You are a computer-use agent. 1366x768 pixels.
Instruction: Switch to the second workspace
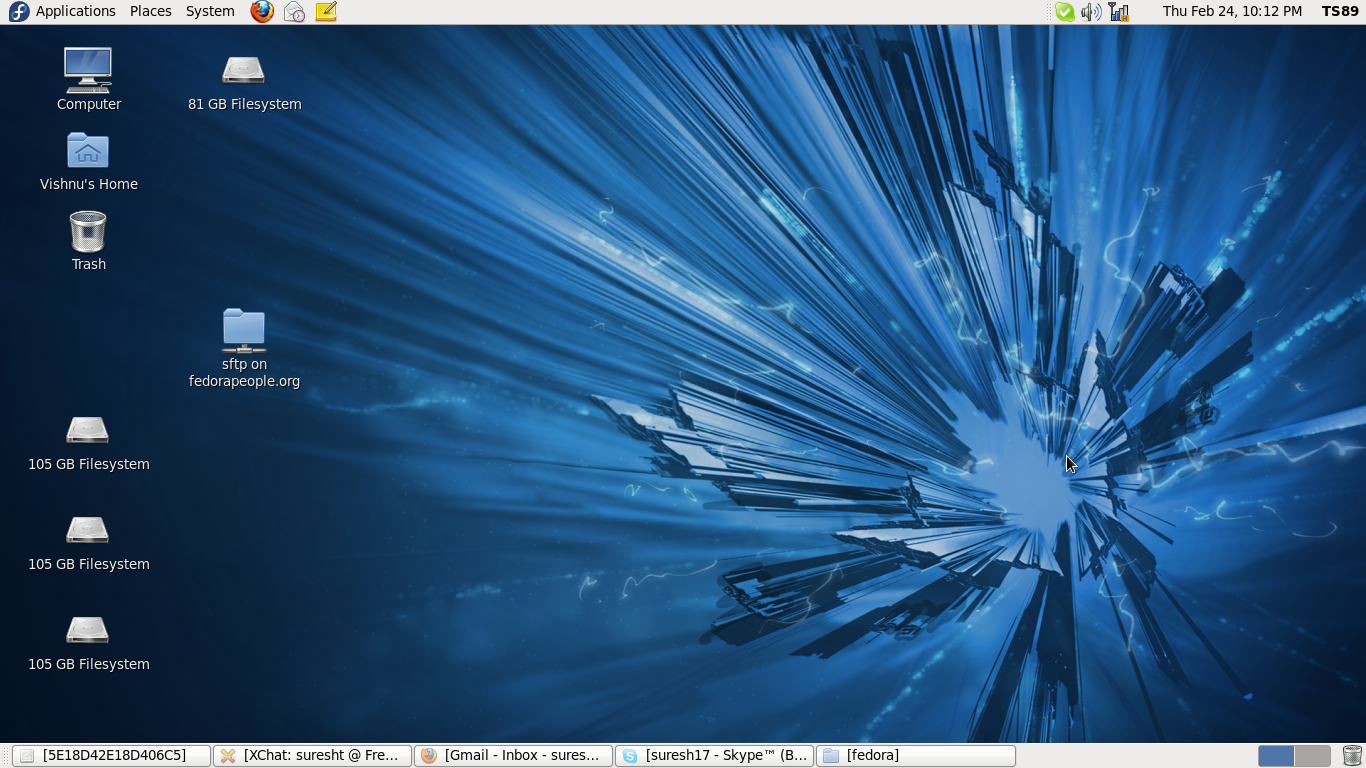1312,756
